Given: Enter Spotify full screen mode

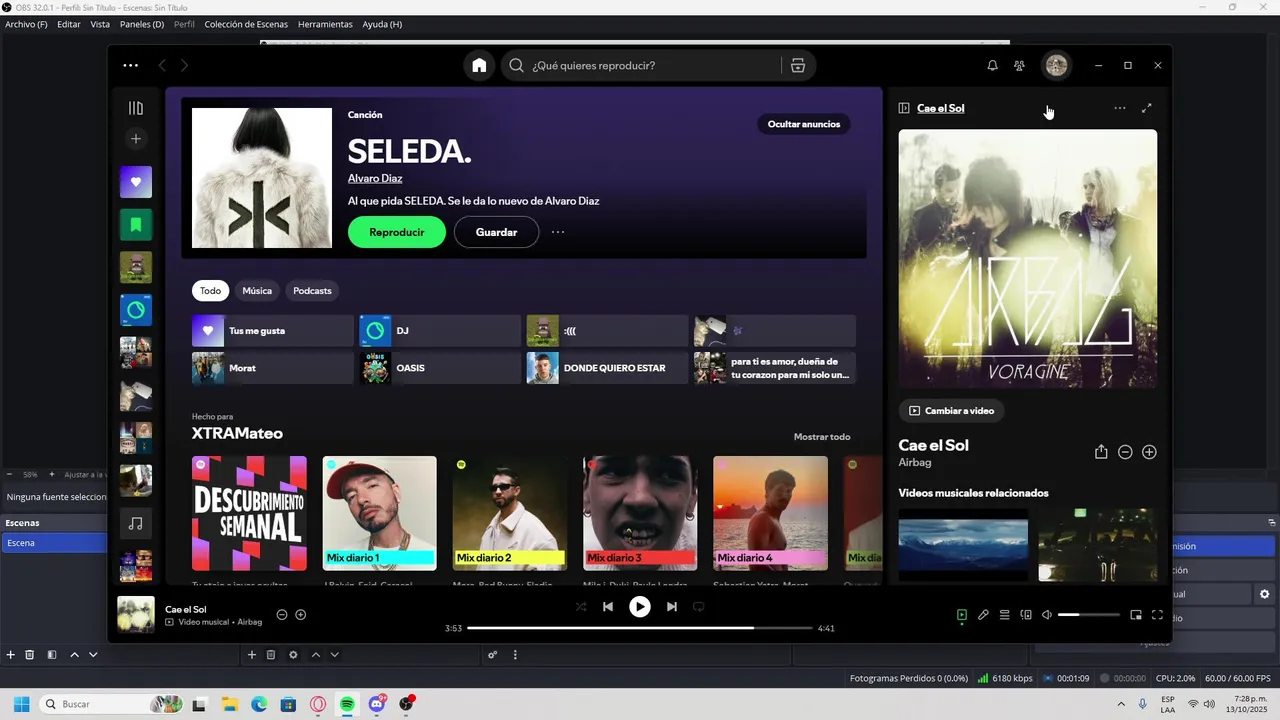Looking at the screenshot, I should 1158,615.
